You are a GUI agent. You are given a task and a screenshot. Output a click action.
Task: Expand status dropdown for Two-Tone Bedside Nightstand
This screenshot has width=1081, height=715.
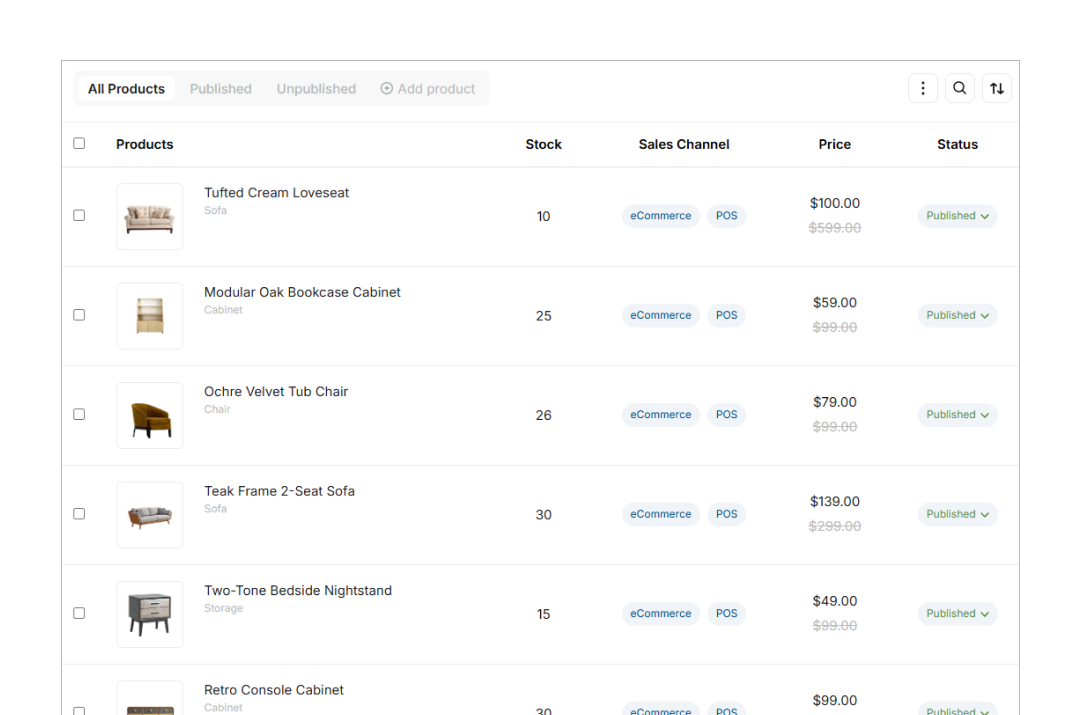pyautogui.click(x=957, y=613)
